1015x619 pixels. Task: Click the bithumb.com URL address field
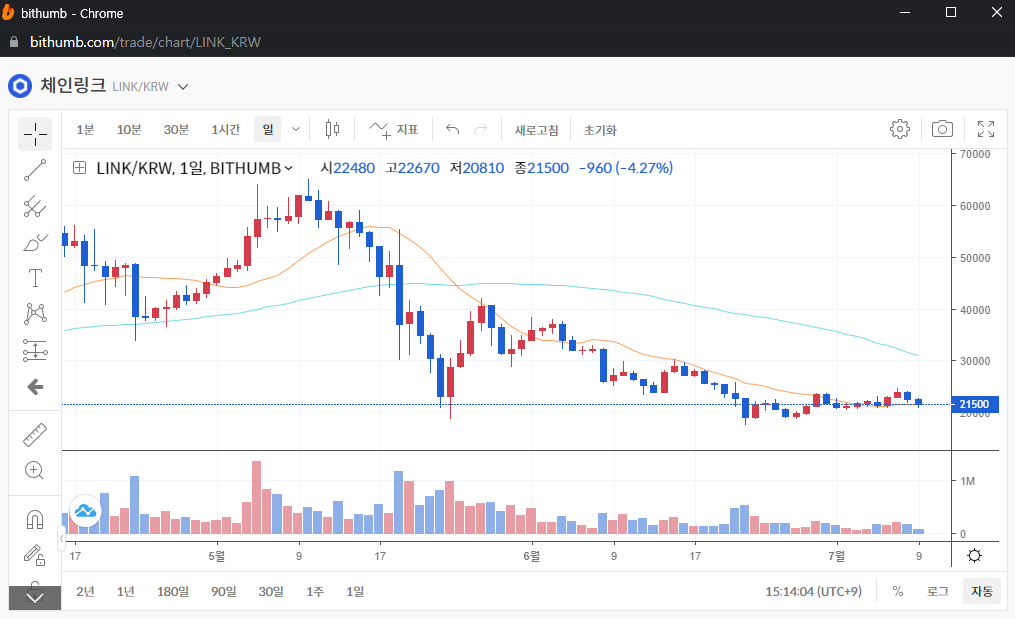click(145, 42)
